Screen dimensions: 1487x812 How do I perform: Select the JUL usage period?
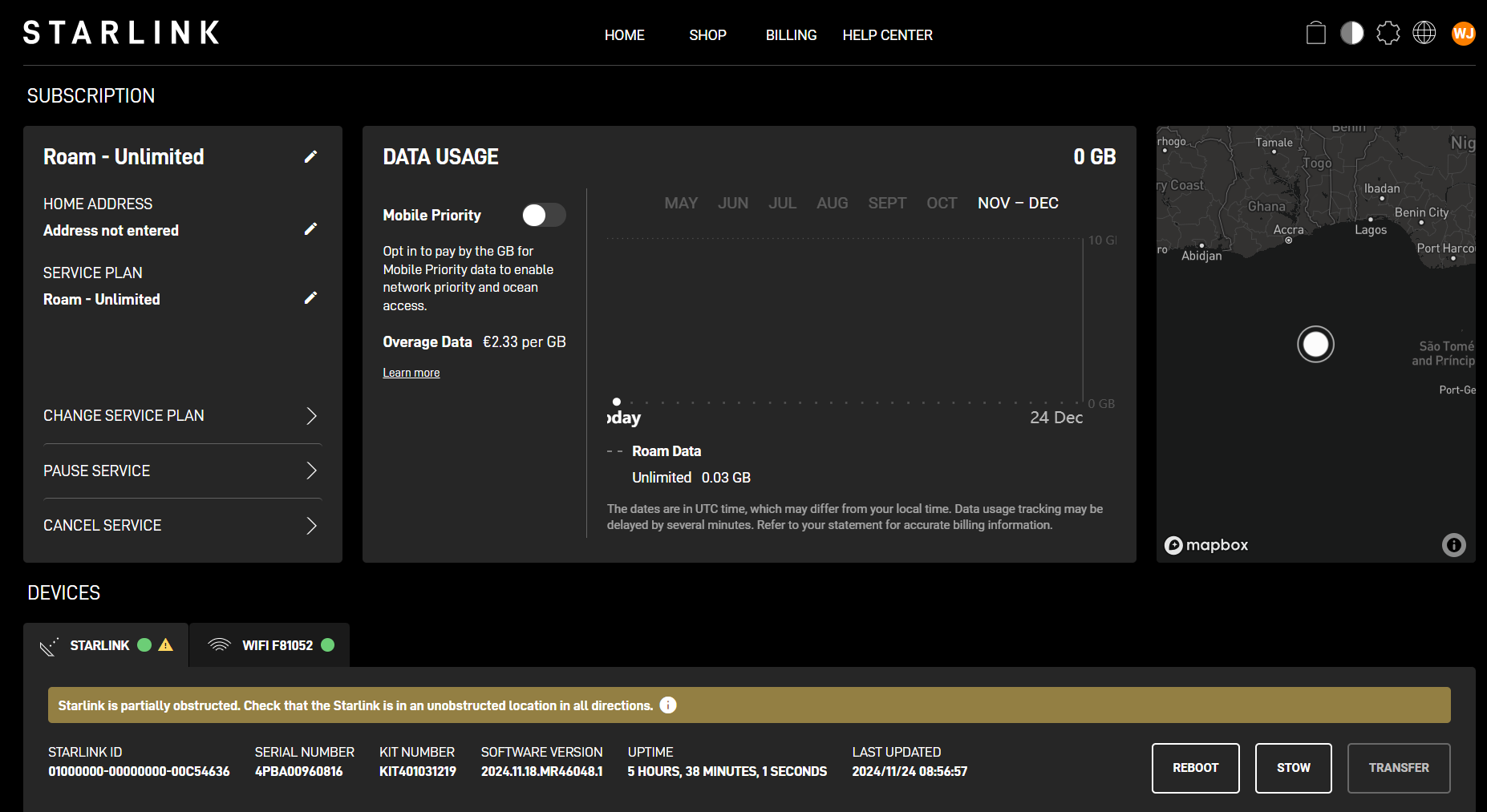point(782,204)
